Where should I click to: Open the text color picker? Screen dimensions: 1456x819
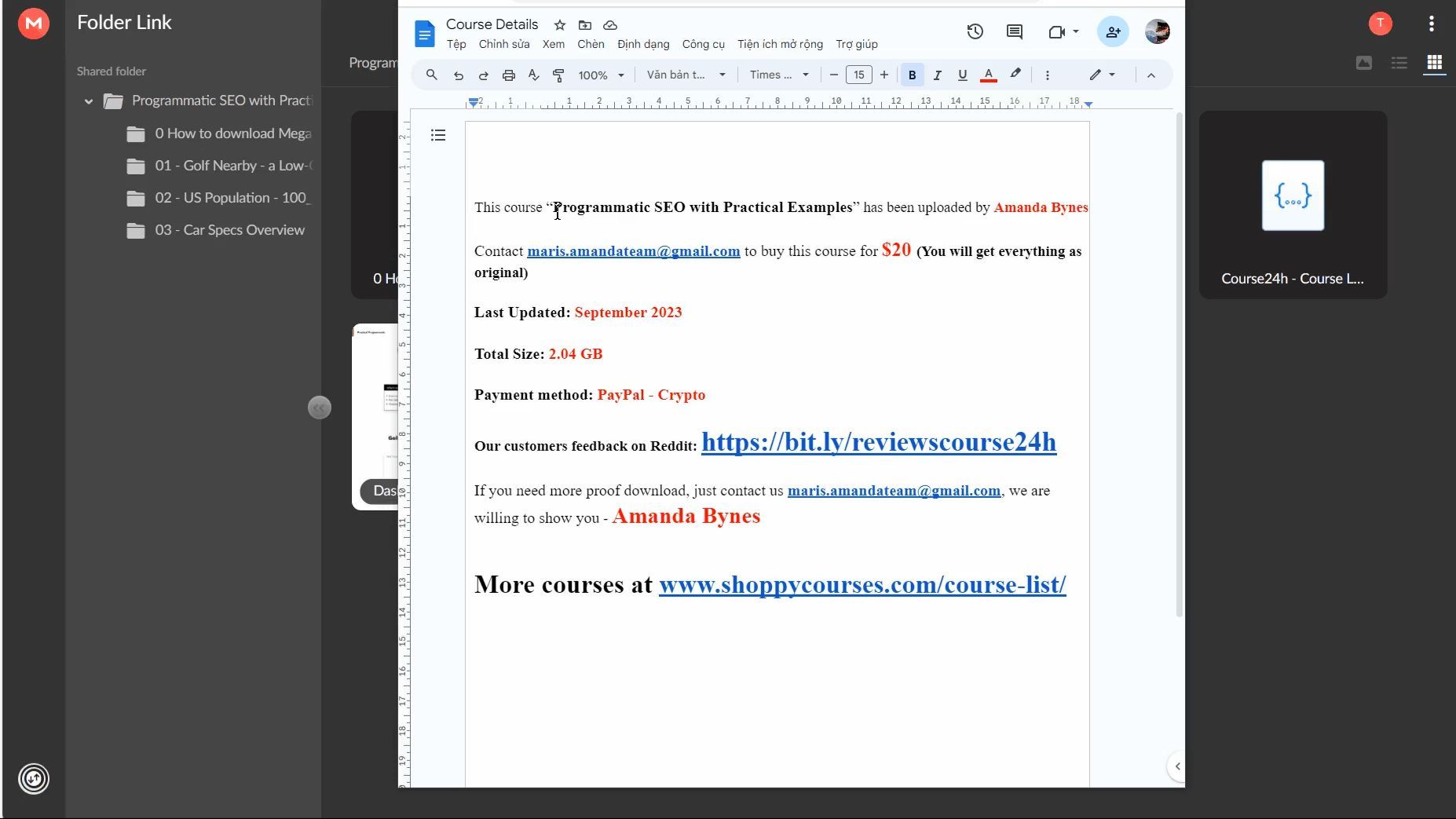tap(989, 75)
